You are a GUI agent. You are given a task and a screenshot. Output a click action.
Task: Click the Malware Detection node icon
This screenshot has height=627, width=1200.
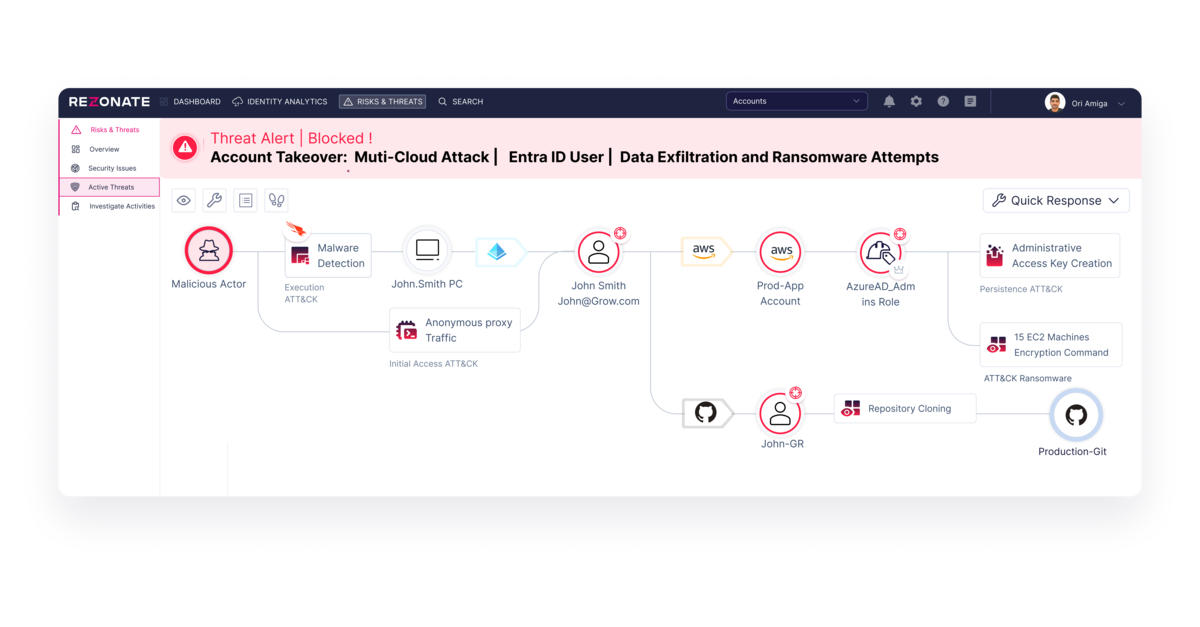point(299,255)
